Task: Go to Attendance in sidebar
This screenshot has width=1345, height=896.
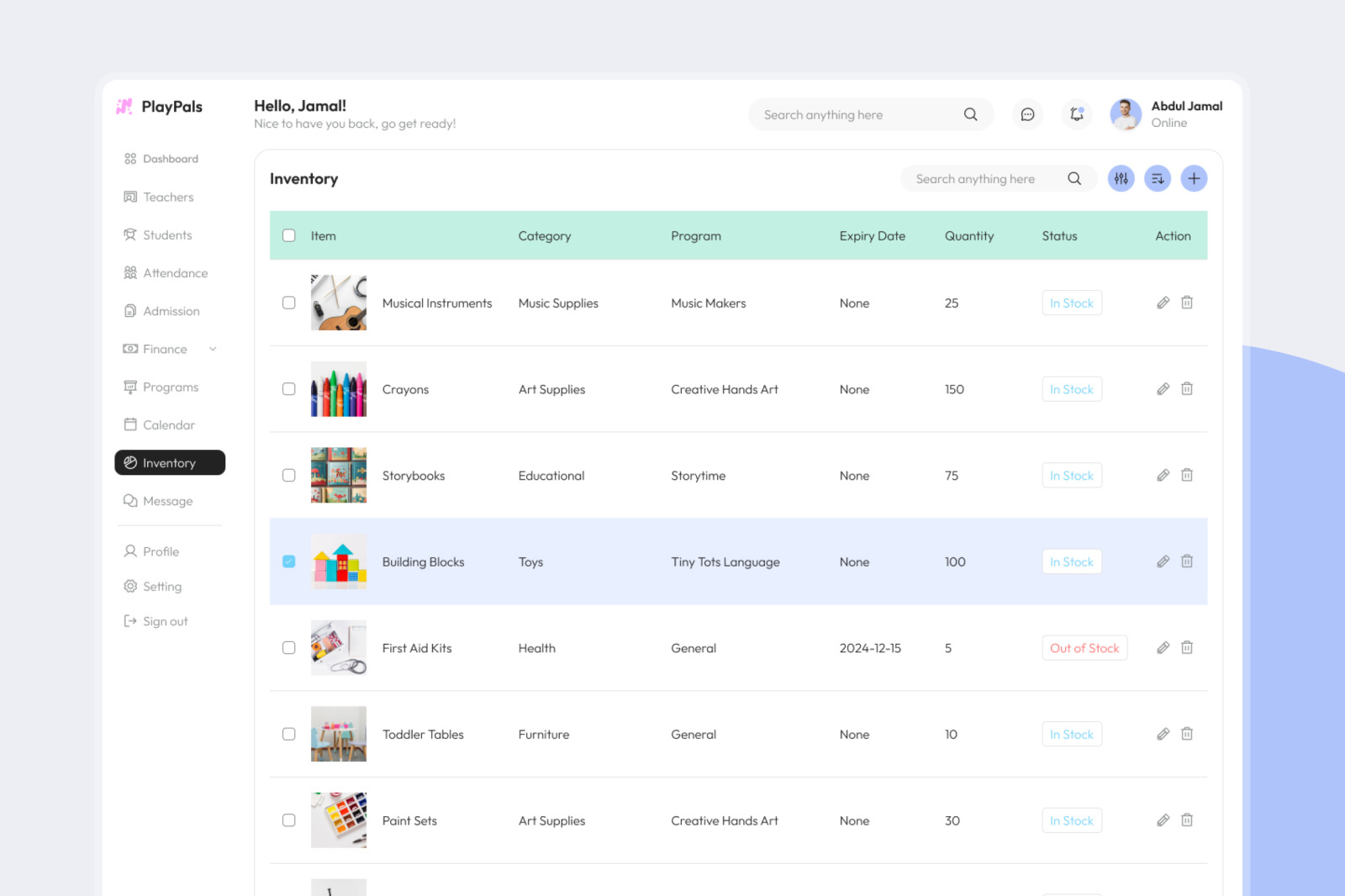Action: (x=175, y=273)
